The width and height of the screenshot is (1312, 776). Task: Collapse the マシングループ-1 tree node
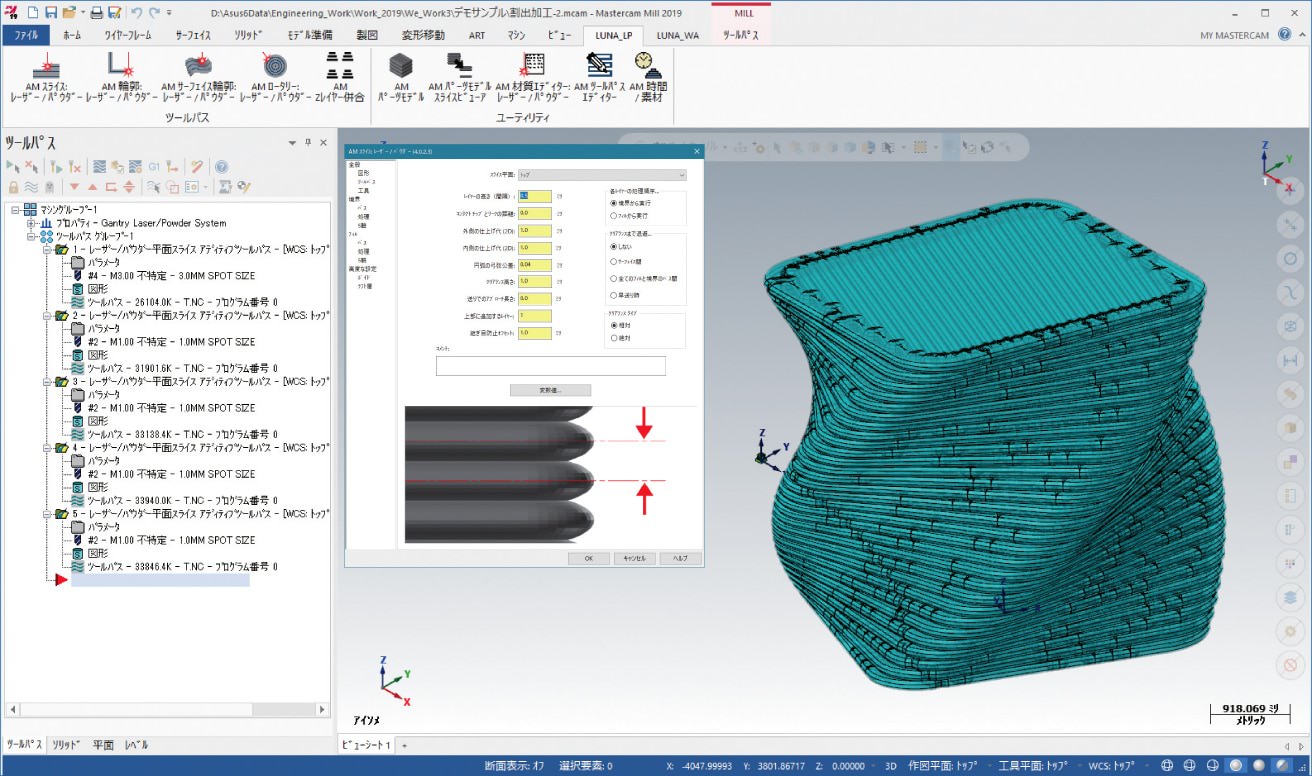pyautogui.click(x=15, y=210)
